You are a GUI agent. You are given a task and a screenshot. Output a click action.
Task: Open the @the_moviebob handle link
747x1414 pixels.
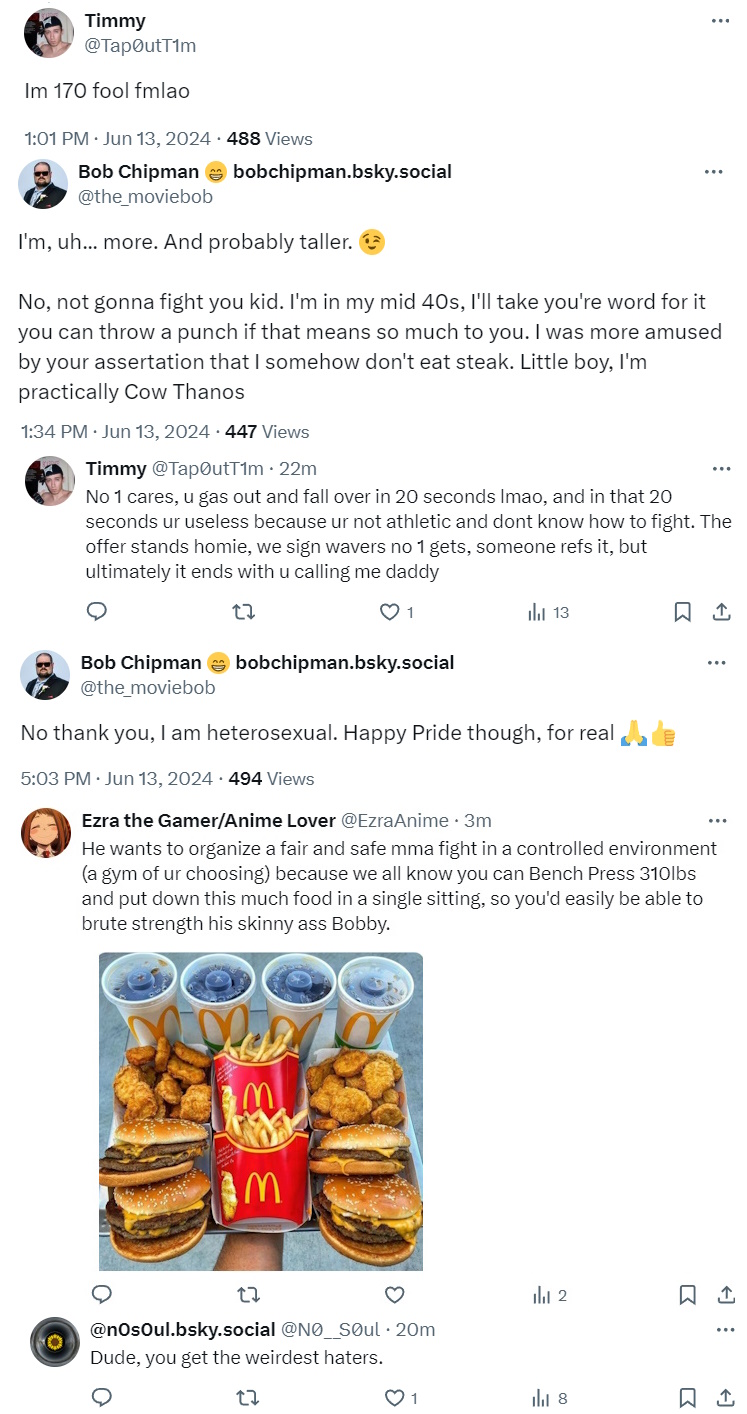coord(146,197)
